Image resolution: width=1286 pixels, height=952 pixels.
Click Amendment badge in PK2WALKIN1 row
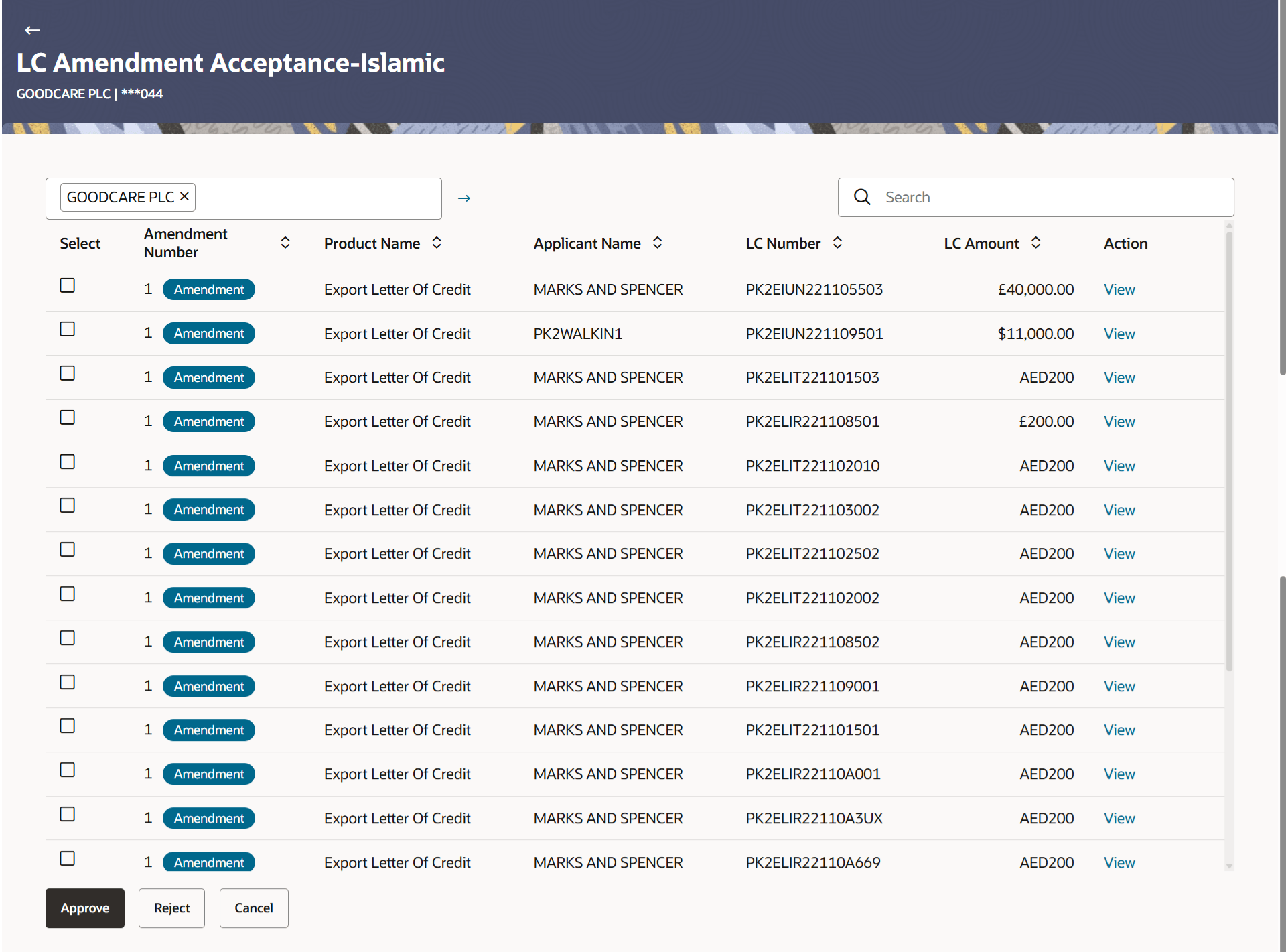click(209, 334)
